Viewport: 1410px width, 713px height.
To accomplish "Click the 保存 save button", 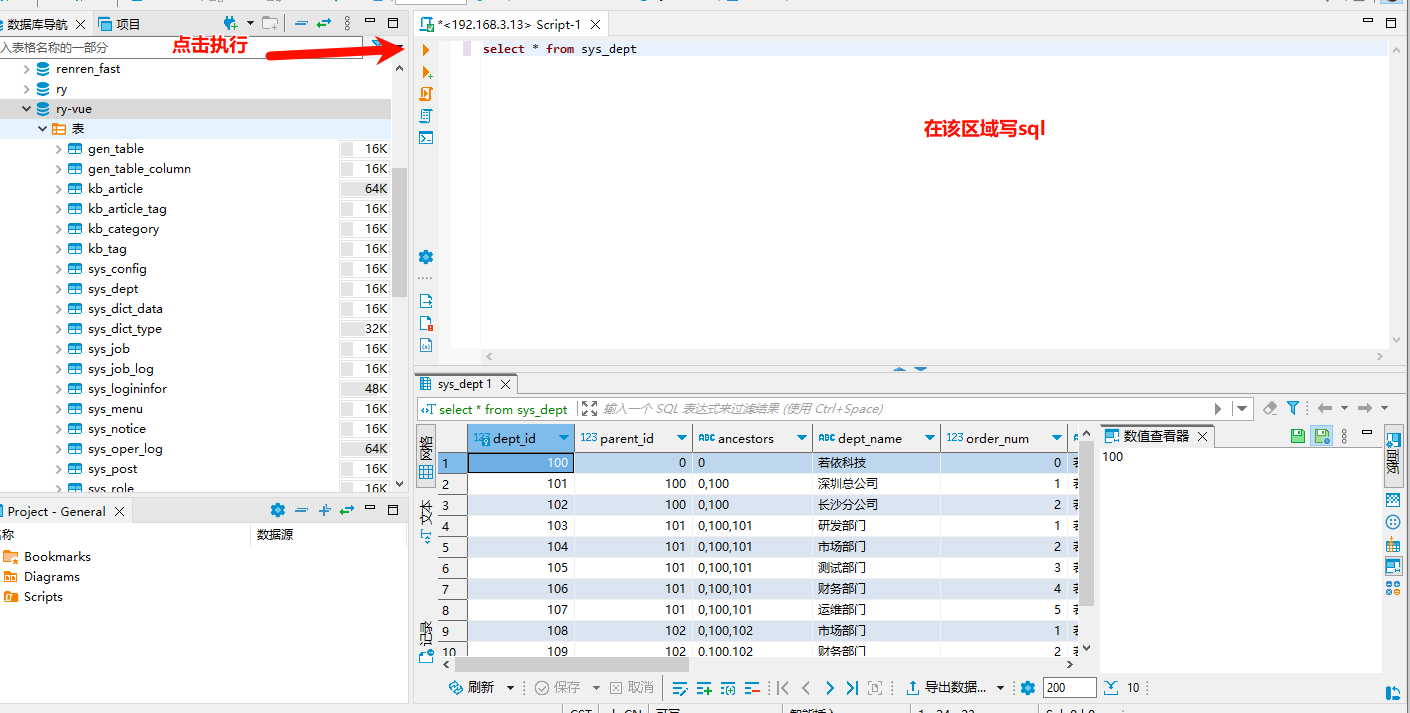I will pyautogui.click(x=558, y=688).
